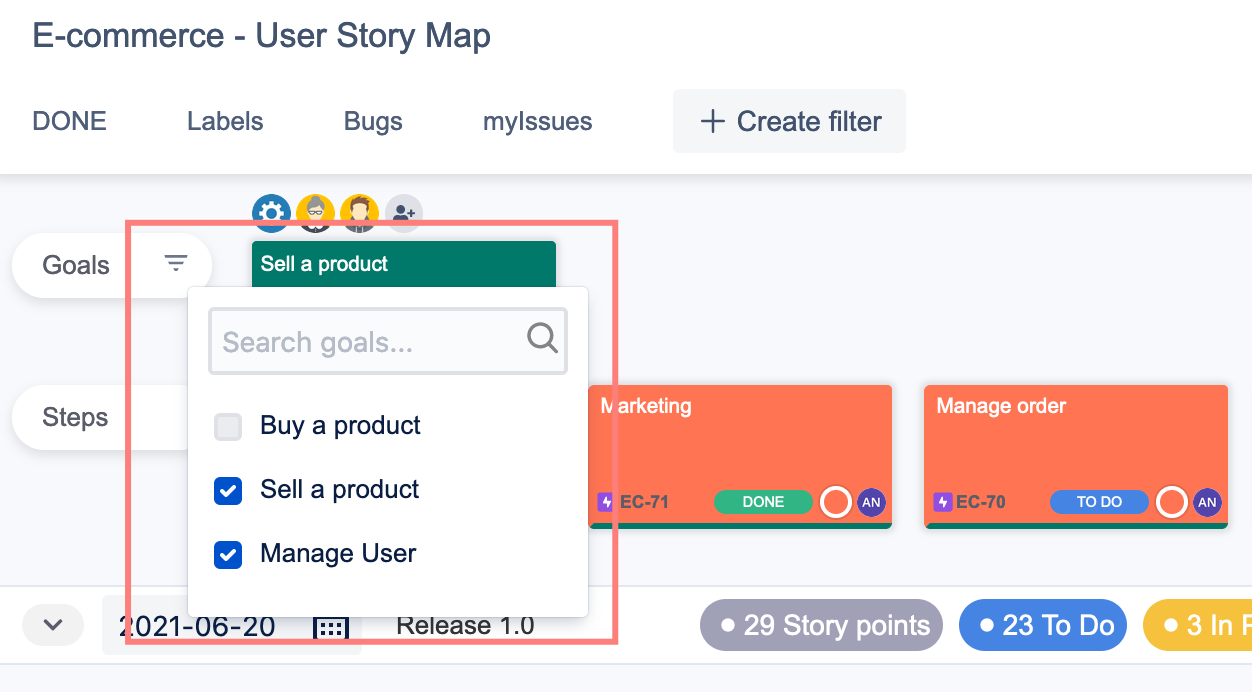Check the Buy a product checkbox
Screen dimensions: 1252x692
tap(228, 427)
